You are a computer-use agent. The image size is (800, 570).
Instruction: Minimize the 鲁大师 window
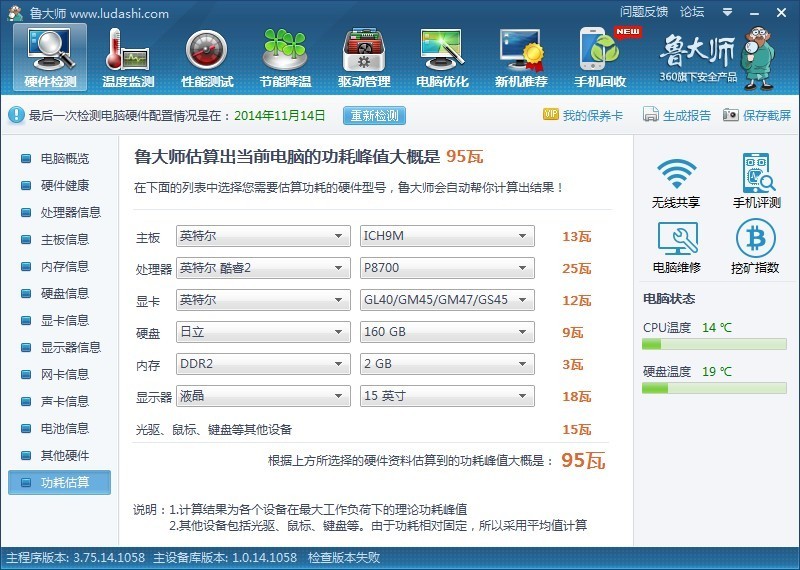click(x=755, y=12)
